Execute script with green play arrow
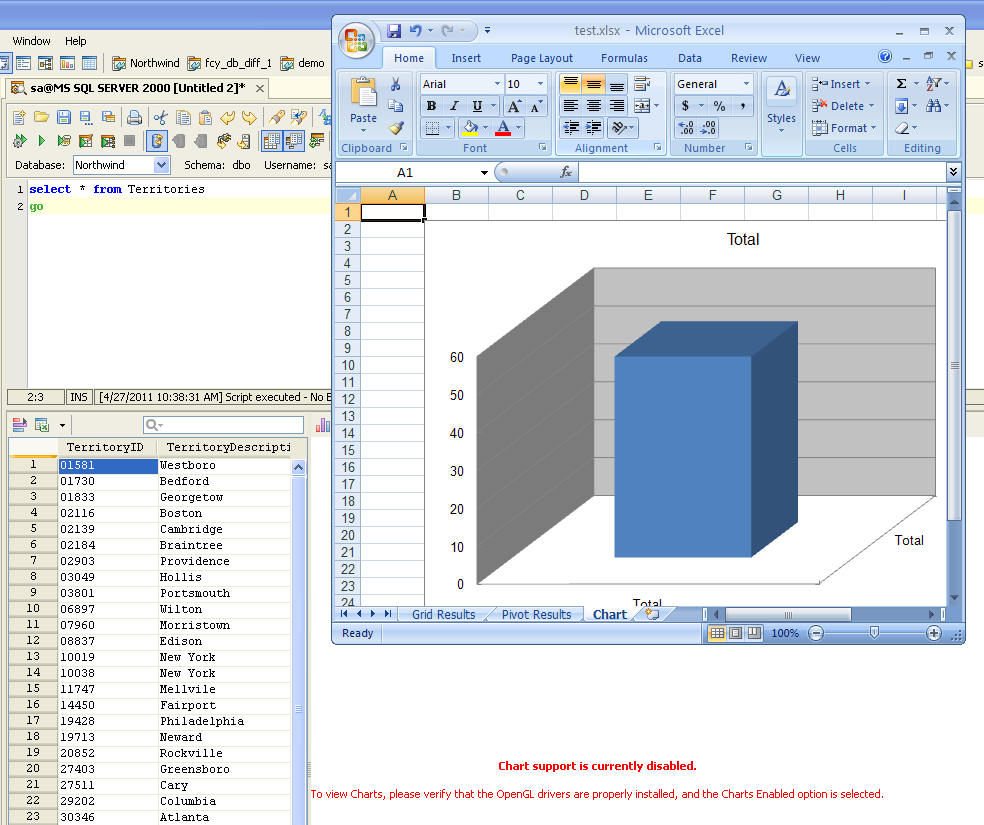This screenshot has height=825, width=984. (41, 141)
